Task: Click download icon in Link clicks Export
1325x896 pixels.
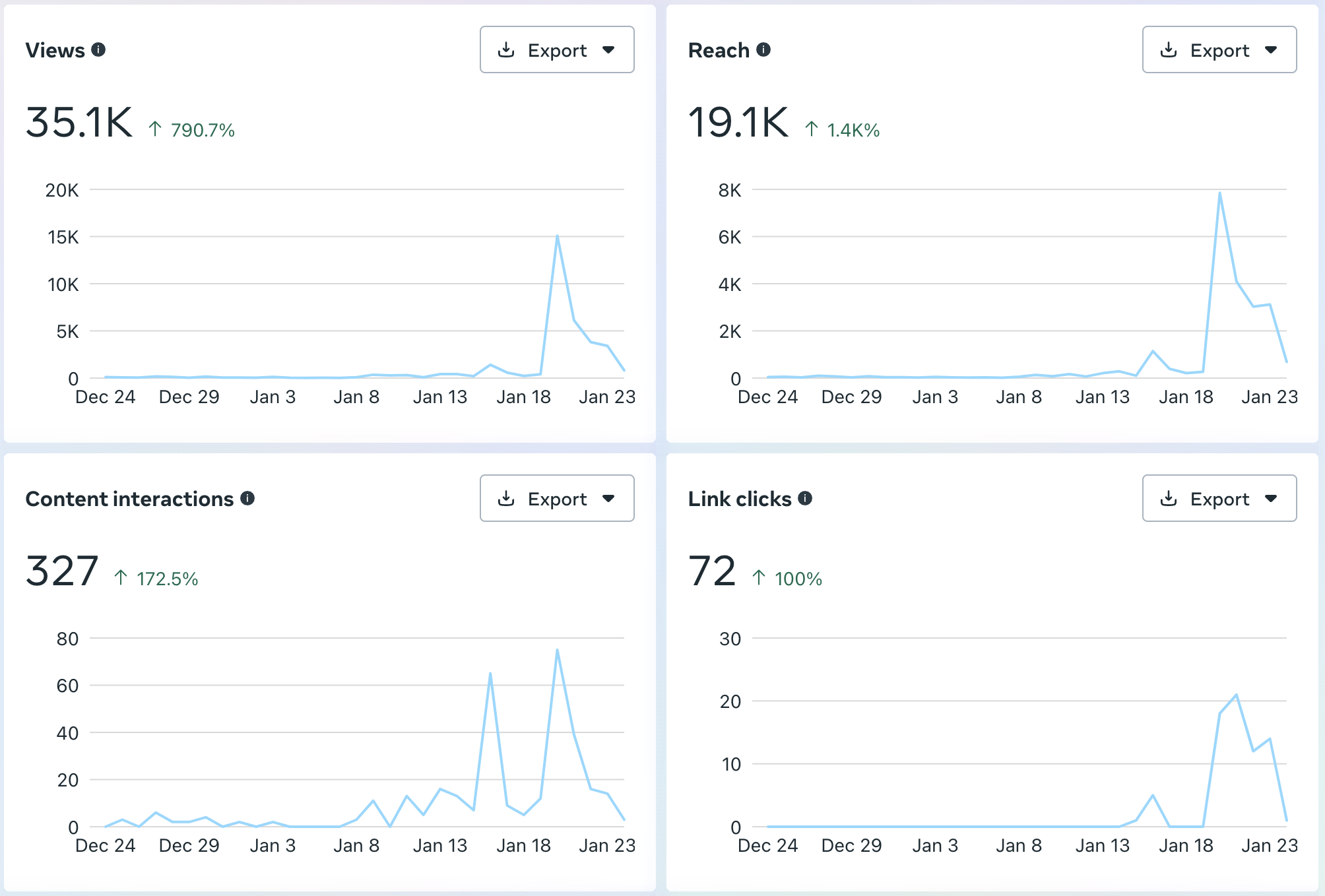Action: [1169, 498]
